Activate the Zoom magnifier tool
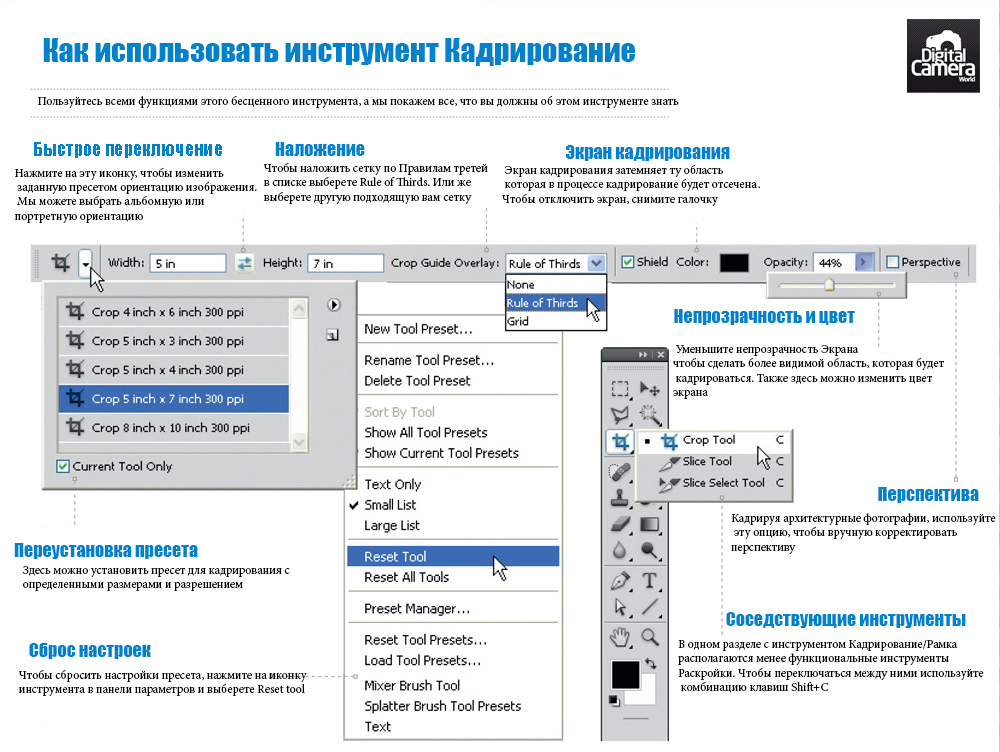Viewport: 1000px width, 752px height. pos(650,636)
